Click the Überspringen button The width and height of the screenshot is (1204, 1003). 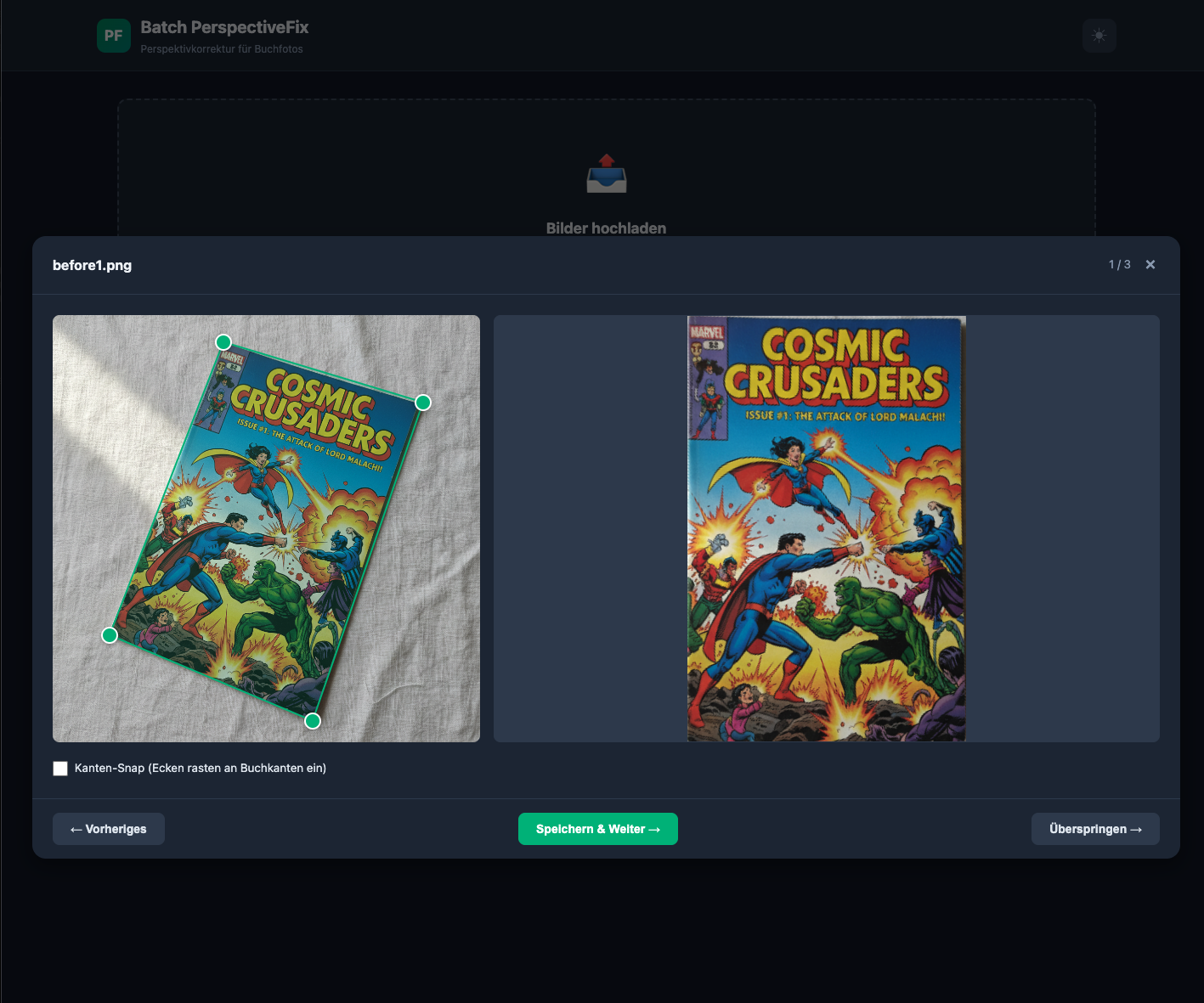click(x=1095, y=829)
